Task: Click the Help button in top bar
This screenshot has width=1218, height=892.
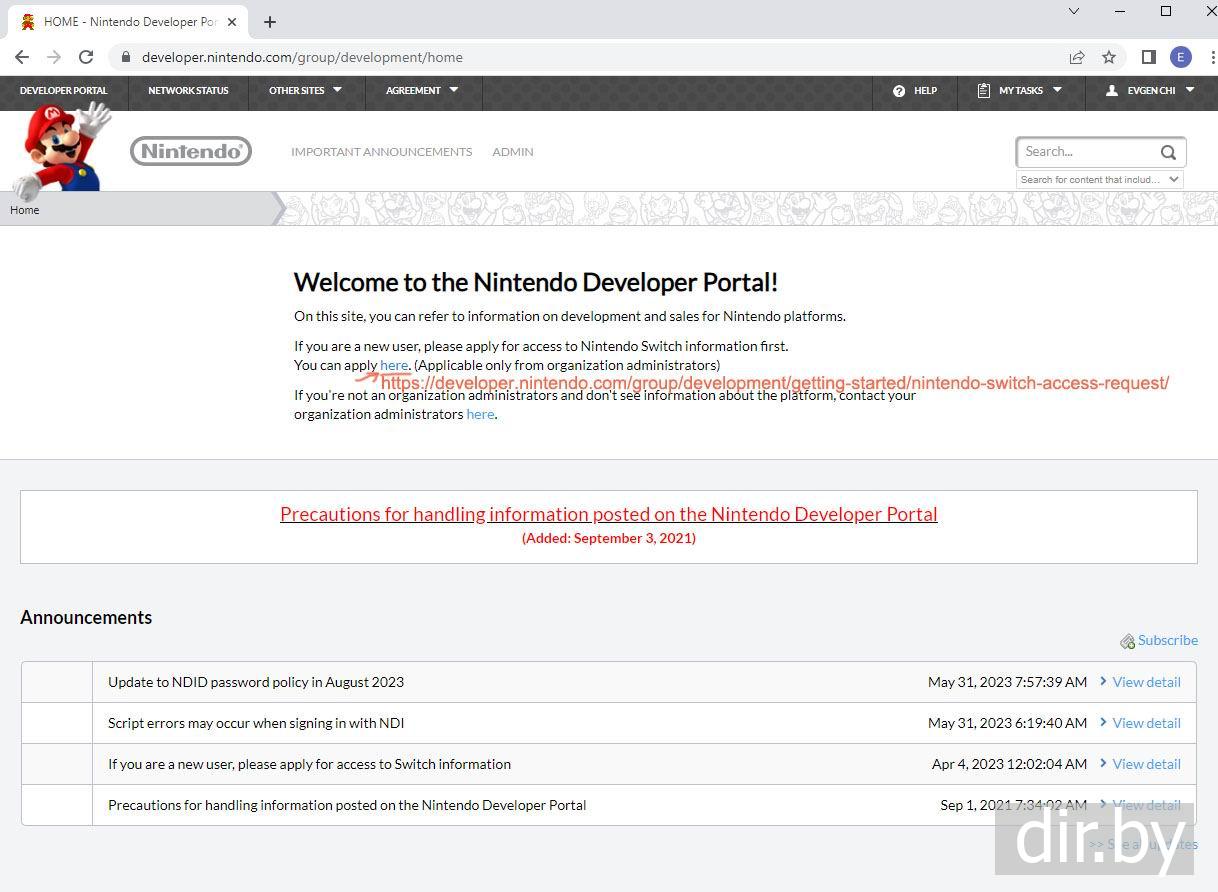Action: [915, 90]
